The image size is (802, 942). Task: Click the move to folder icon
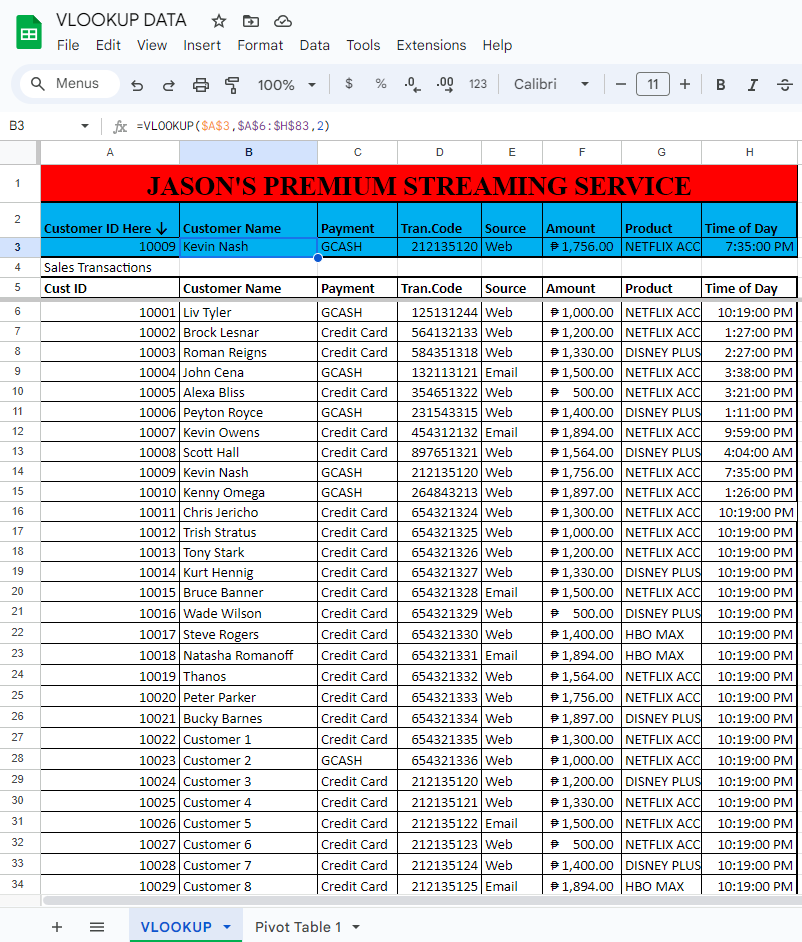pos(251,22)
